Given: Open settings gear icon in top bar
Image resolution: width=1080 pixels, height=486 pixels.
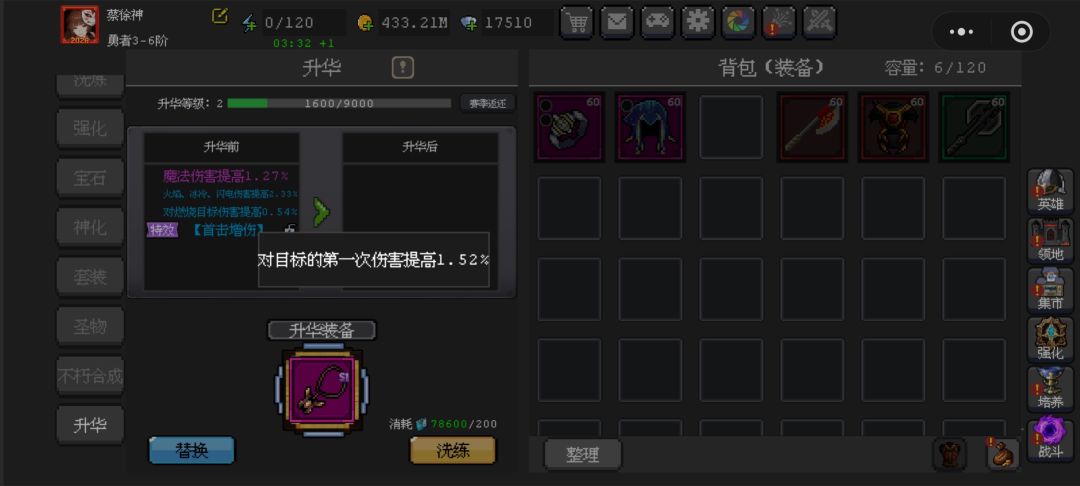Looking at the screenshot, I should click(x=698, y=23).
